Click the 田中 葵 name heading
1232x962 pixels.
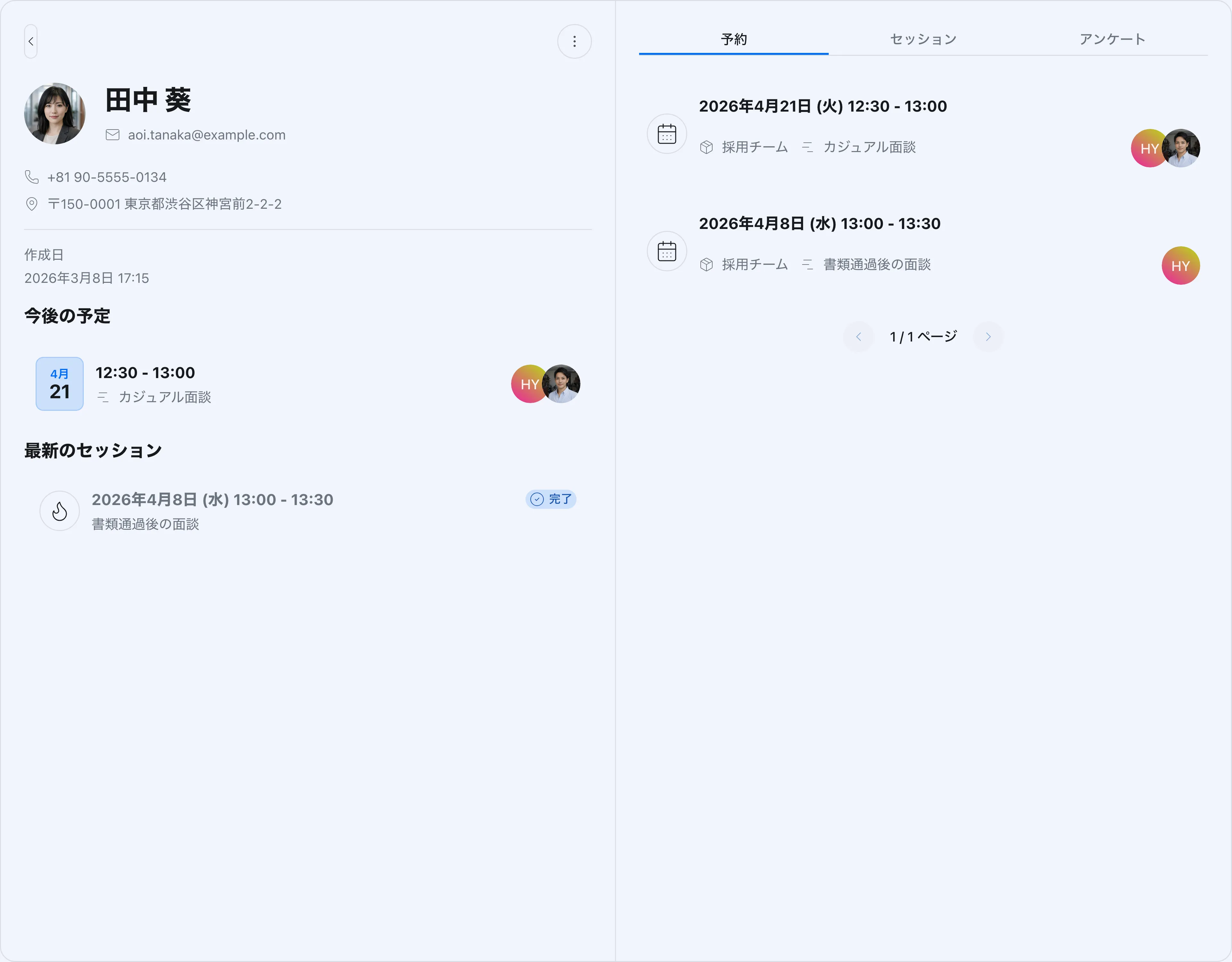[148, 100]
